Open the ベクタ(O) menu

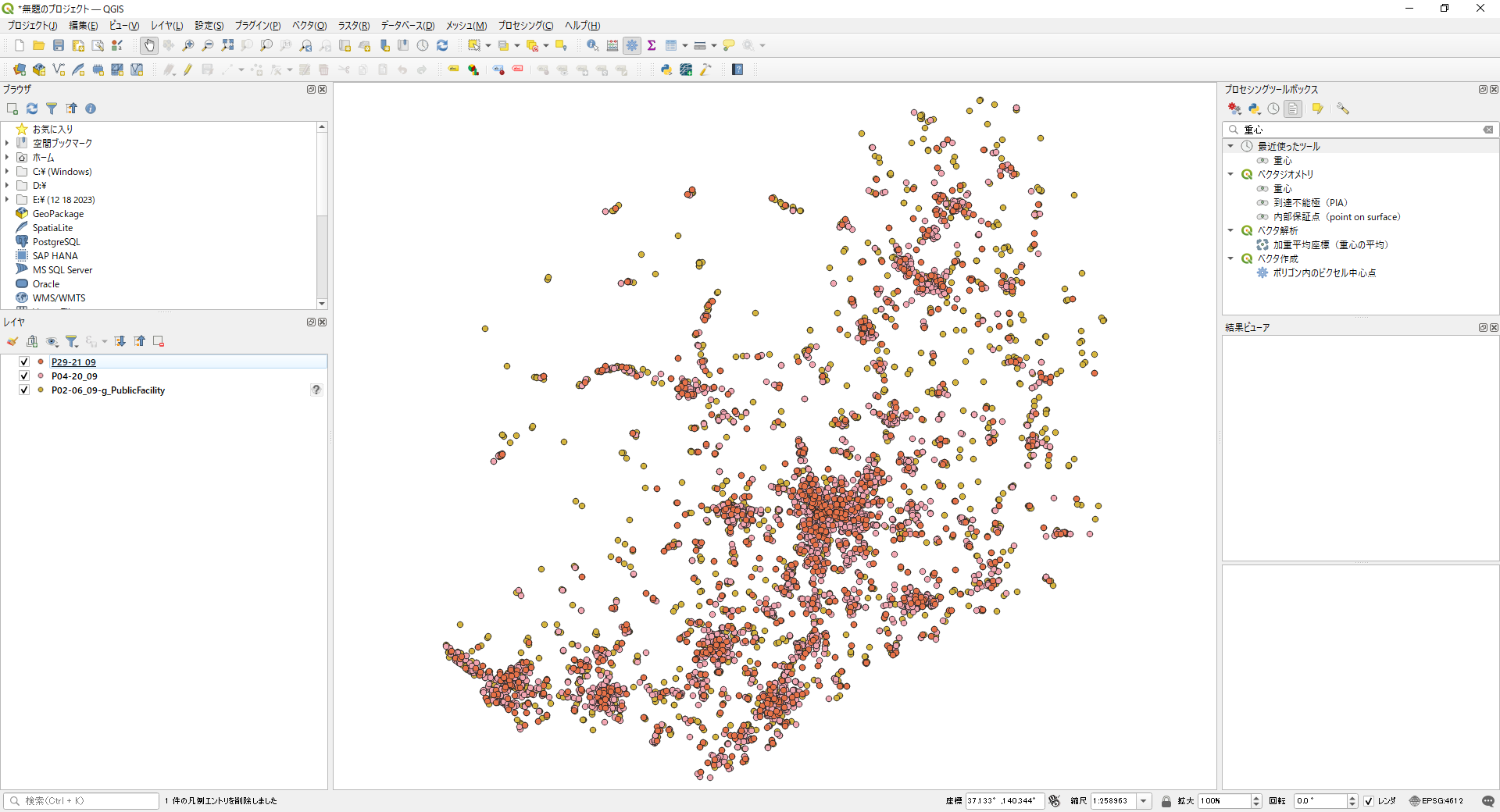coord(309,26)
